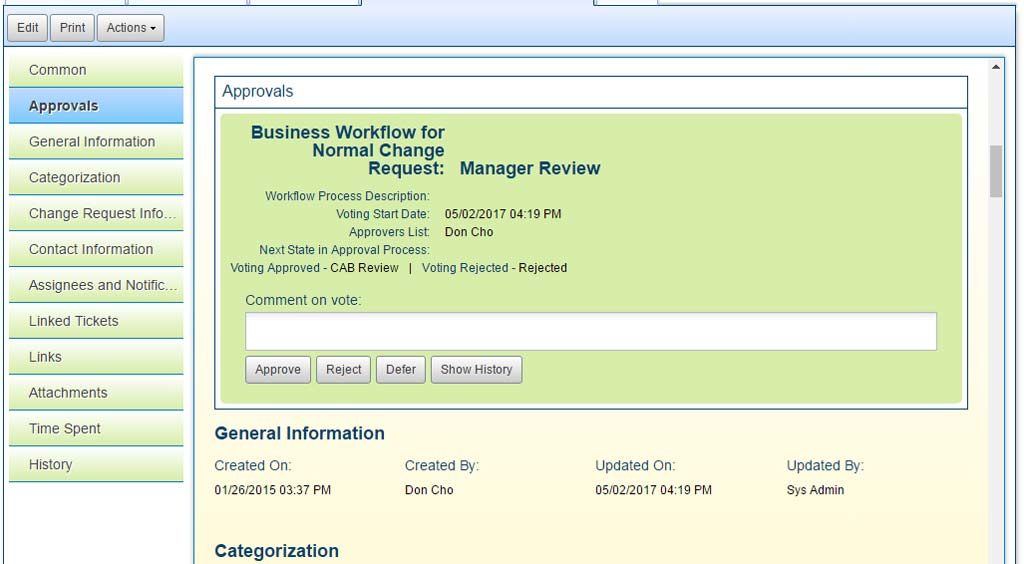View the History sidebar section
The width and height of the screenshot is (1024, 564).
[x=96, y=465]
